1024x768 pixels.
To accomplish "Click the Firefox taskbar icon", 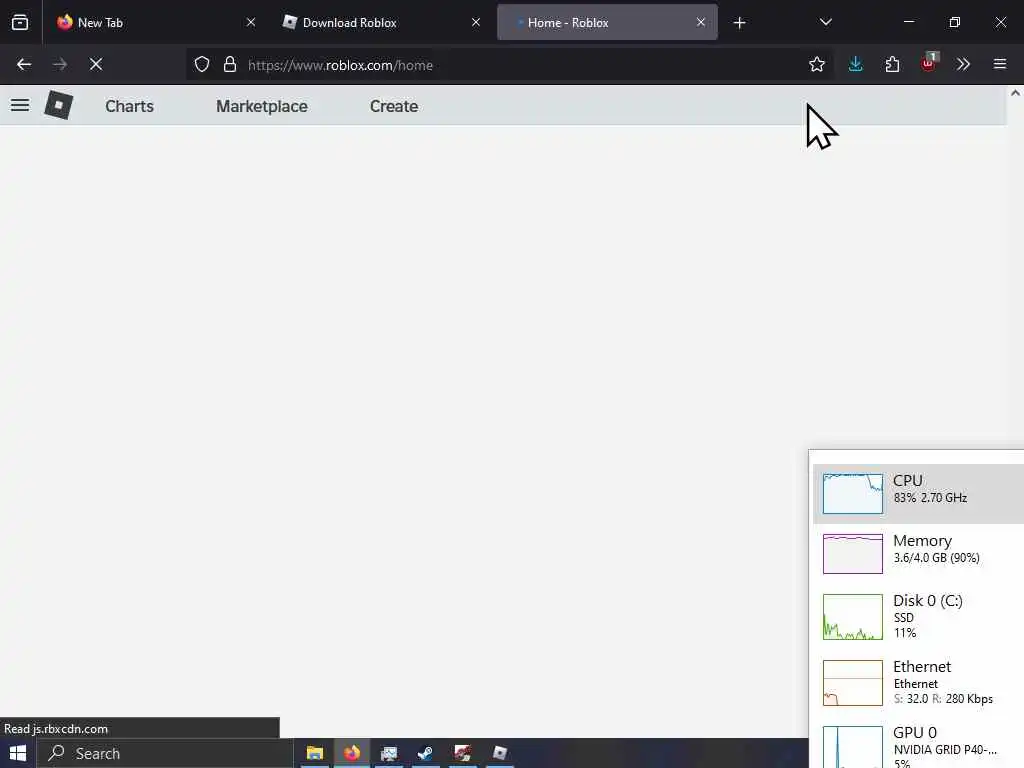I will pos(352,753).
